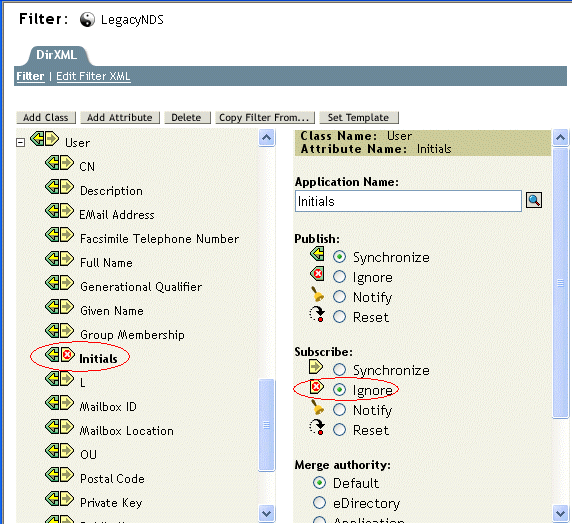Select Publish Notify radio button
The width and height of the screenshot is (572, 524).
(x=339, y=297)
